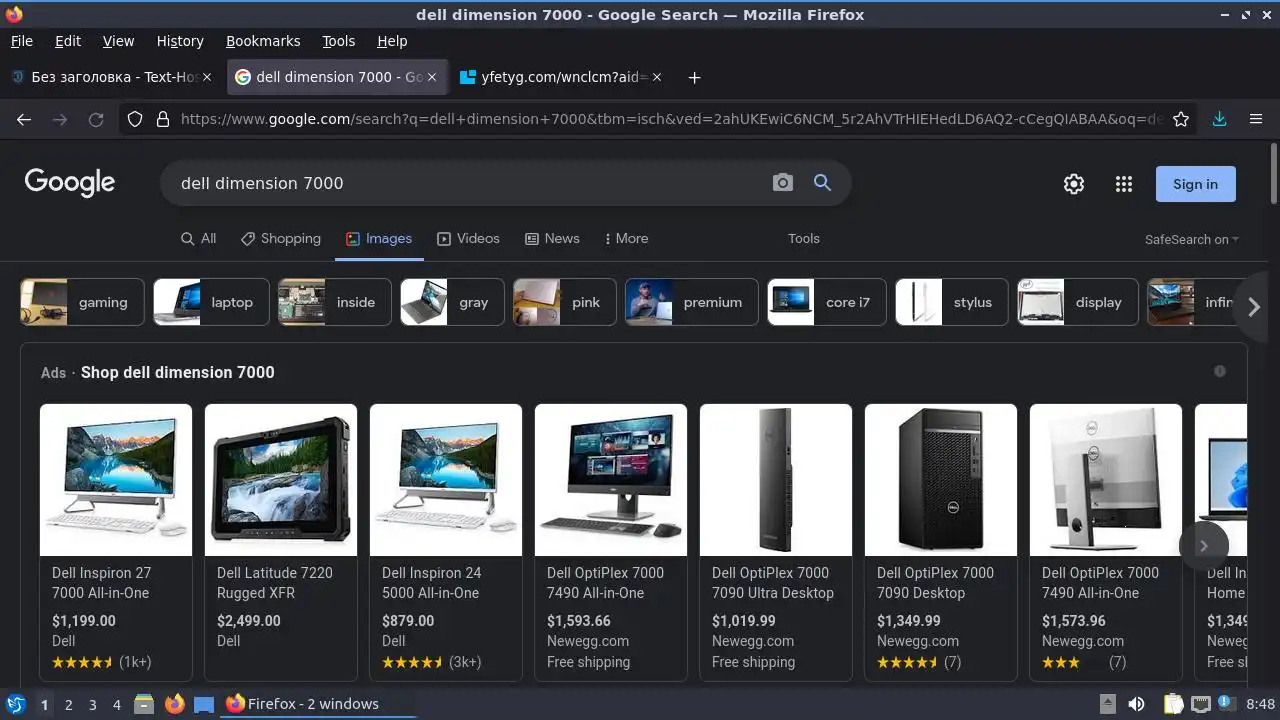This screenshot has height=720, width=1280.
Task: Close the yfetyg.com tab
Action: pos(657,77)
